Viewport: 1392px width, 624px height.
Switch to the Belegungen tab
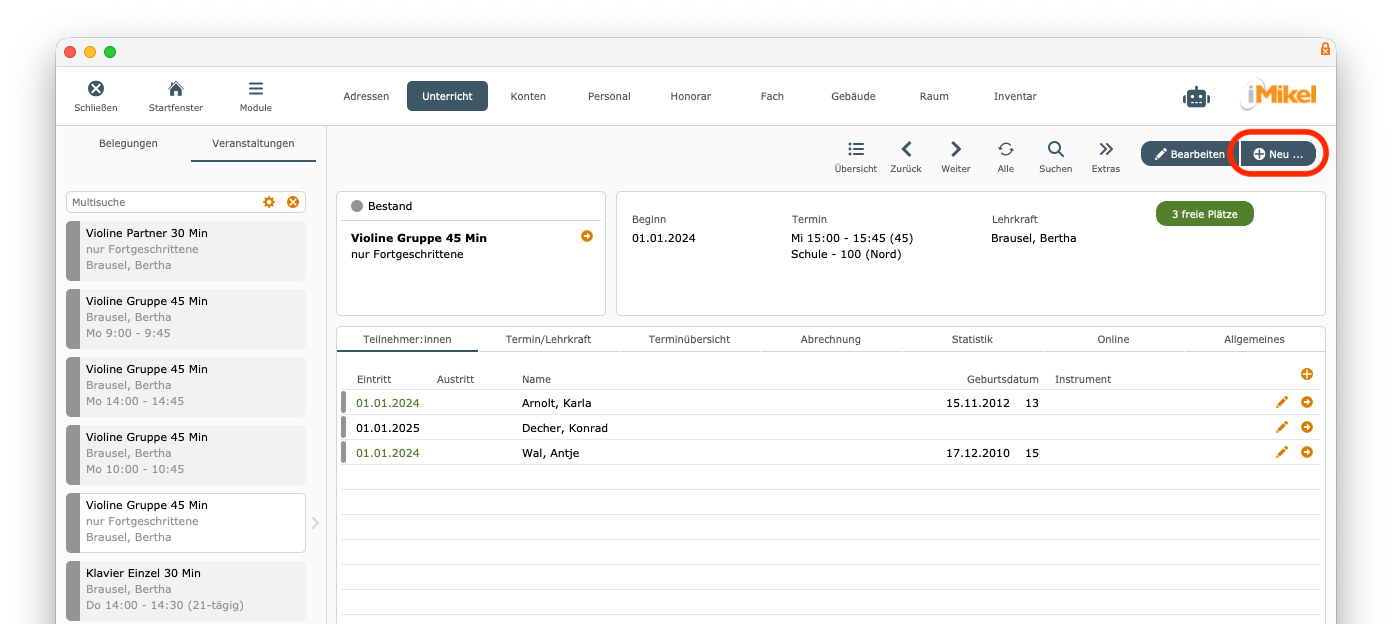click(x=128, y=144)
